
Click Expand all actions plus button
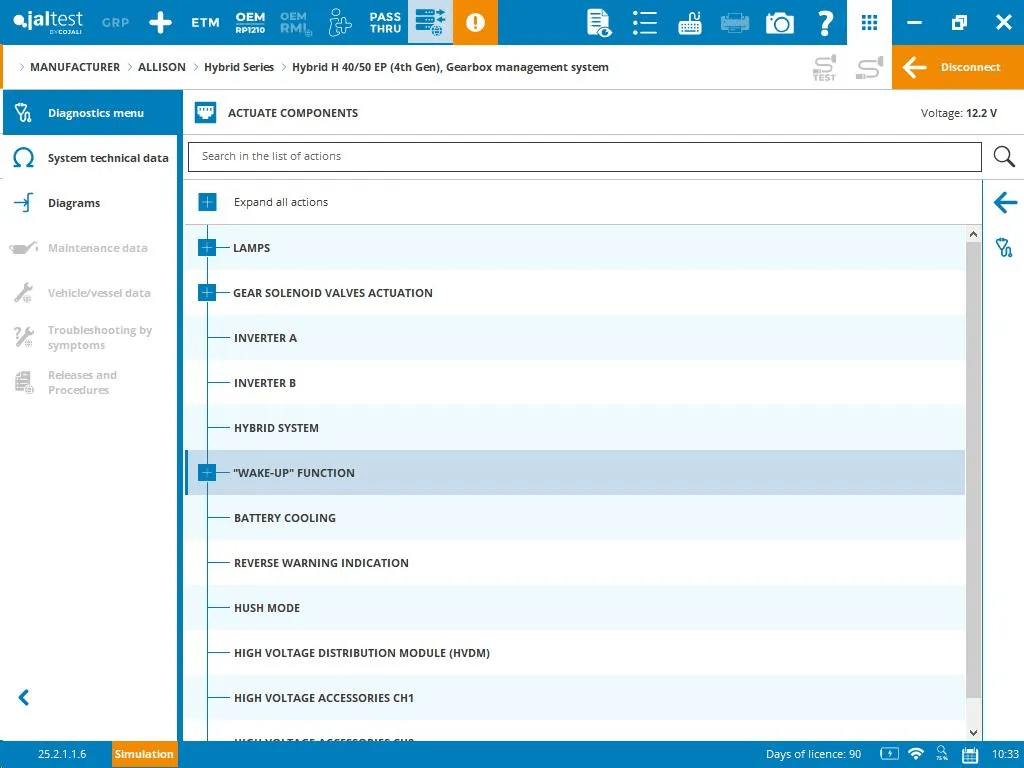[207, 202]
